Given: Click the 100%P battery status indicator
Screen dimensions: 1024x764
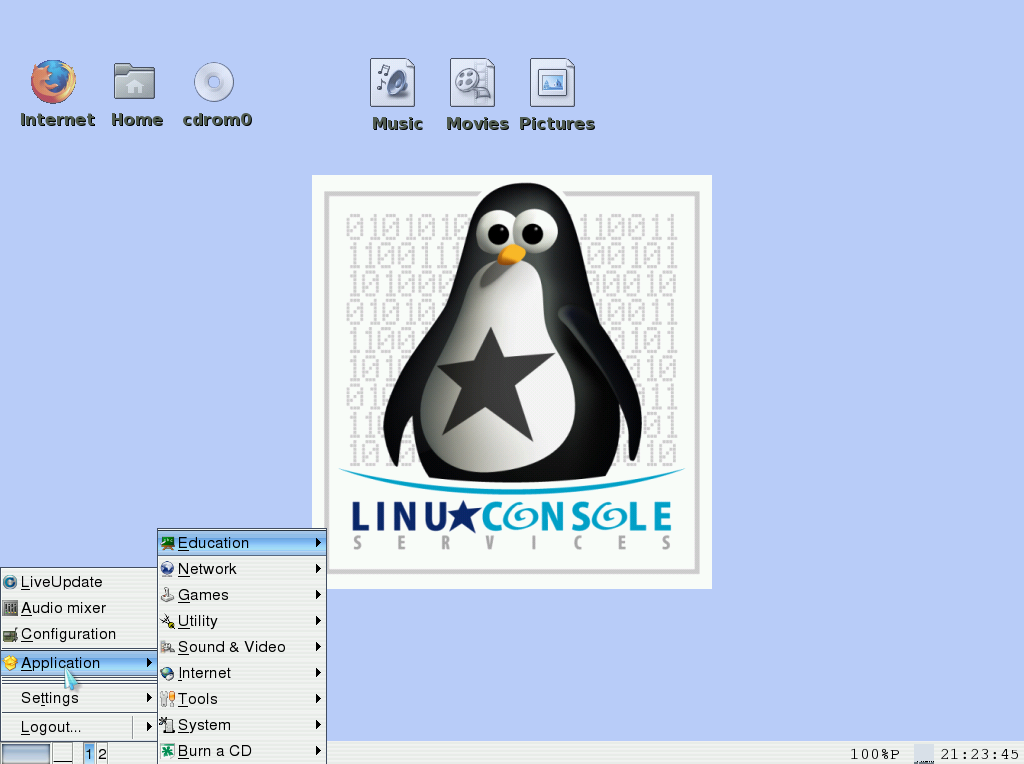Looking at the screenshot, I should click(874, 754).
